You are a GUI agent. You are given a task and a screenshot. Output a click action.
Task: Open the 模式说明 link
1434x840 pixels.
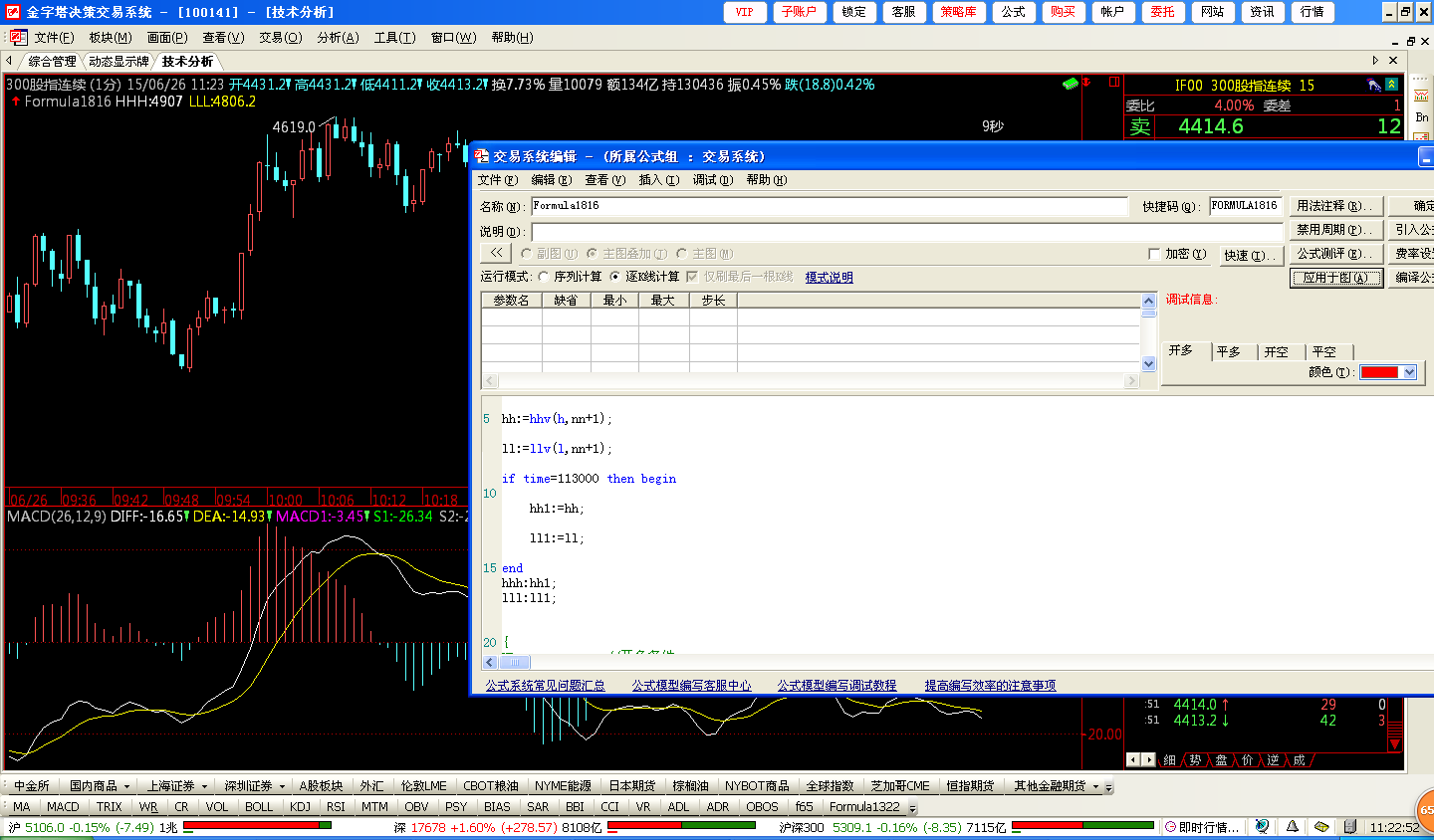tap(829, 278)
